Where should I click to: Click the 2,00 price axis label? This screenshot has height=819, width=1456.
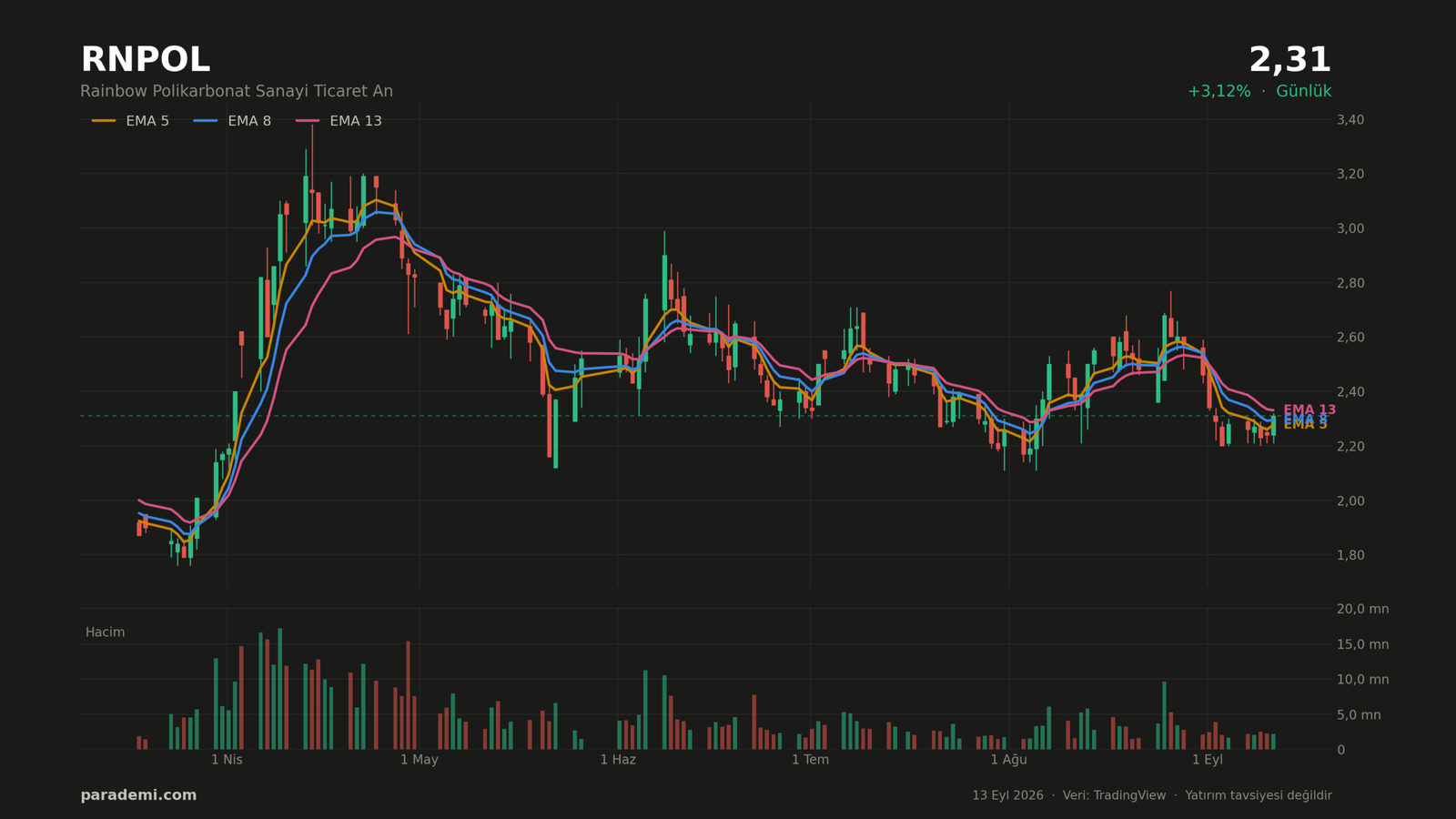pos(1350,500)
